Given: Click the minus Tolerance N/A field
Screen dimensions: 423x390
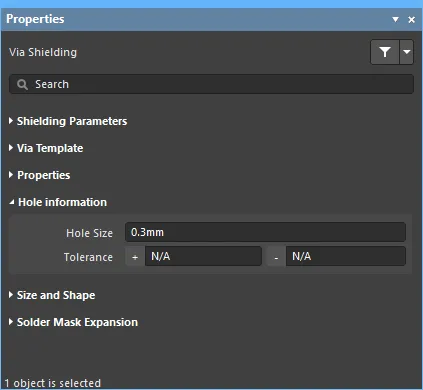Looking at the screenshot, I should point(346,256).
